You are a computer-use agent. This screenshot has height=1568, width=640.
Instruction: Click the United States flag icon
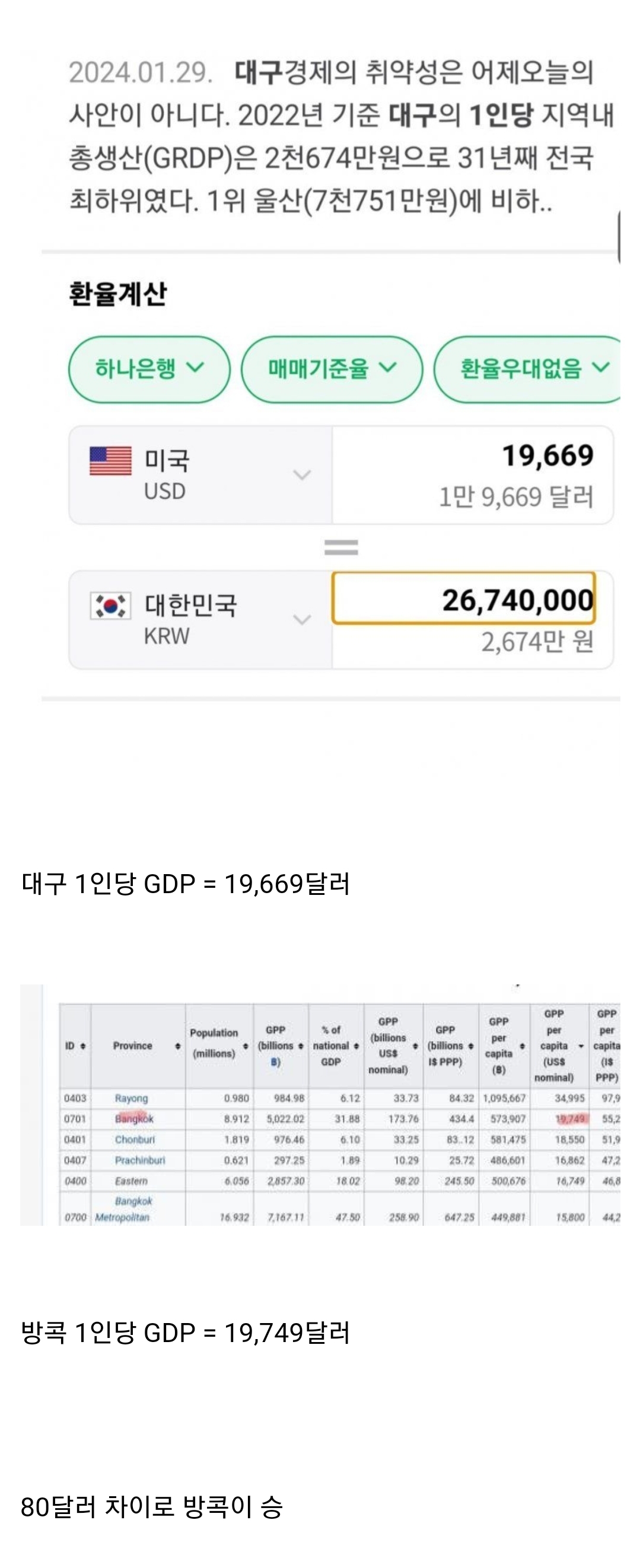[110, 461]
